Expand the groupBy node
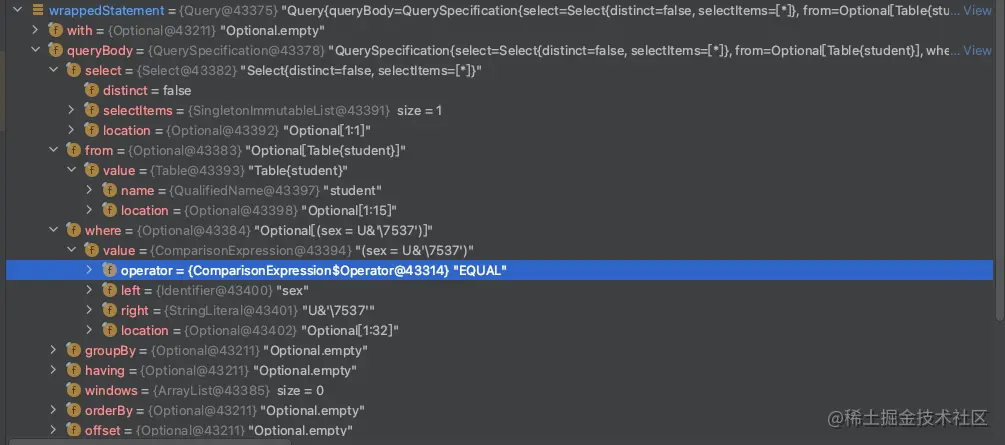The image size is (1005, 445). pyautogui.click(x=54, y=350)
